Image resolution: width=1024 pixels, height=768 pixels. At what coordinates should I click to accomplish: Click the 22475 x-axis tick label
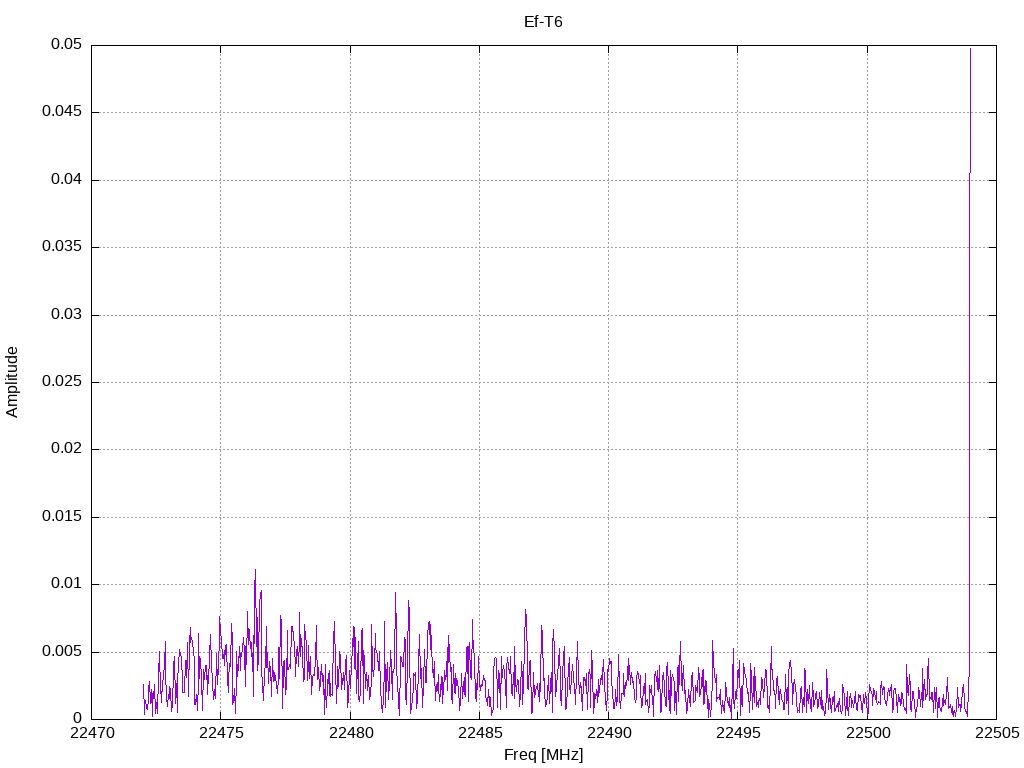click(x=220, y=733)
